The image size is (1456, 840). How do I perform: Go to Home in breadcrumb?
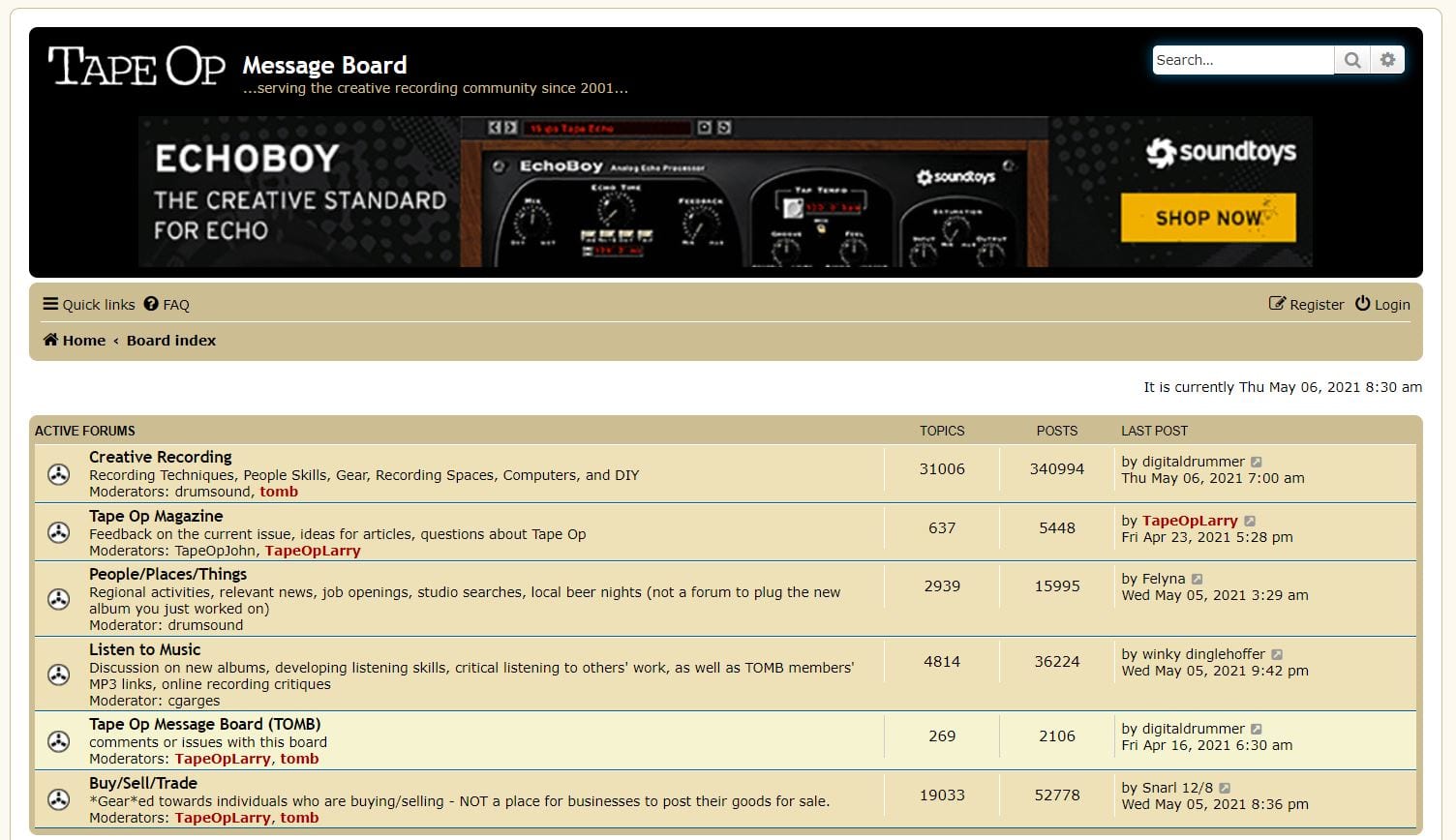[x=75, y=341]
